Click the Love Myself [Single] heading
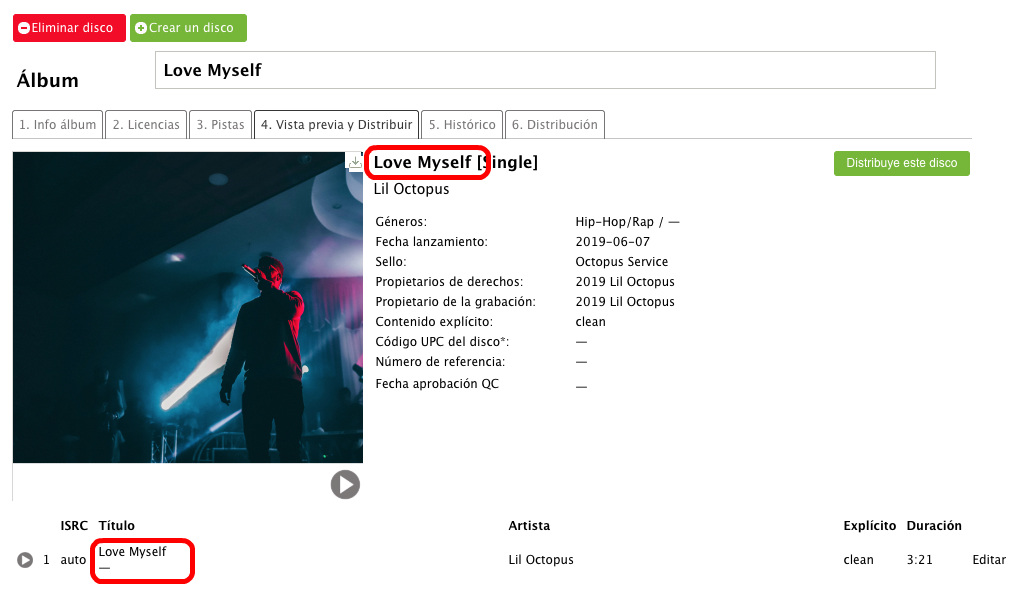The width and height of the screenshot is (1029, 594). point(455,162)
